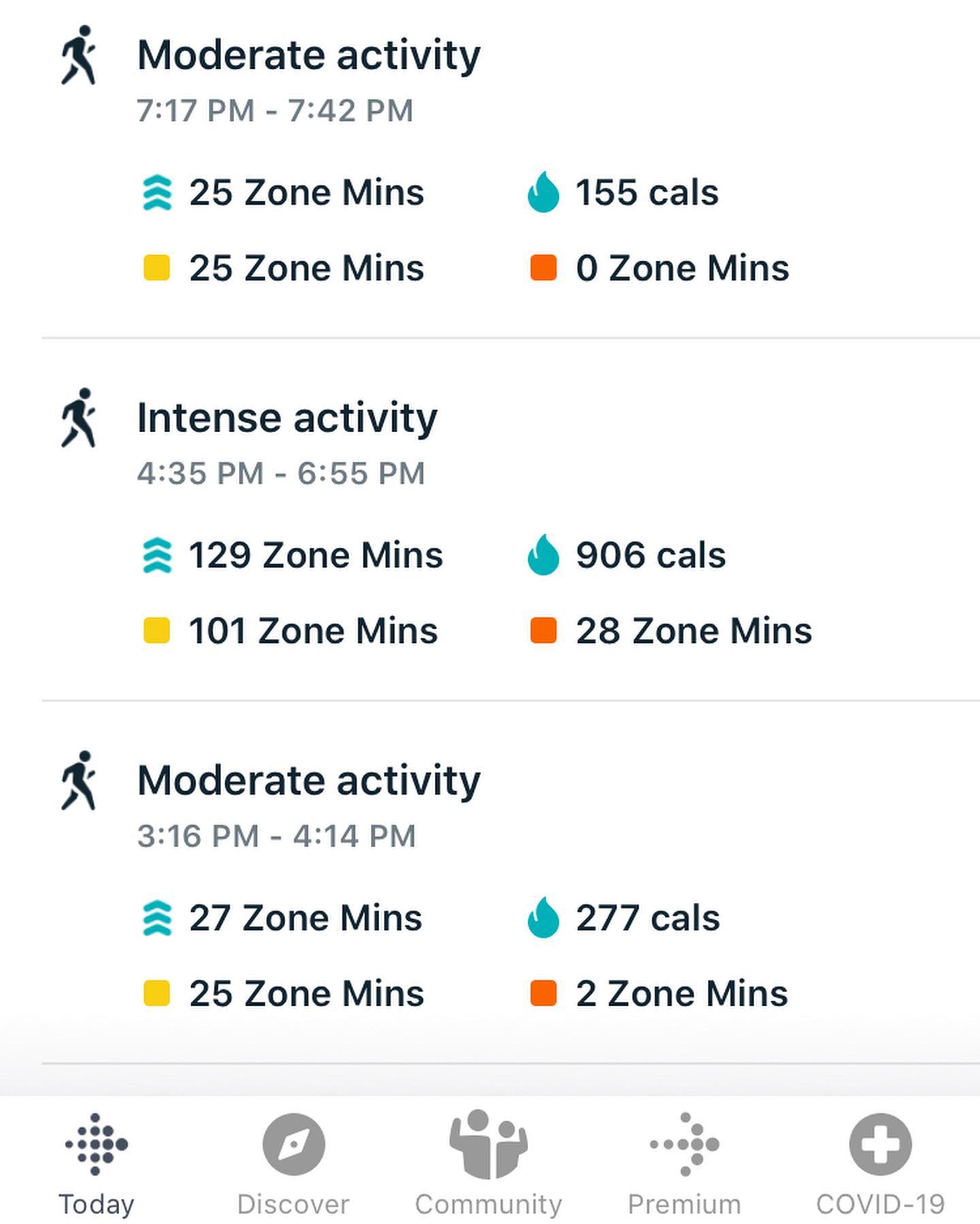Tap the flame icon beside 906 cals

tap(543, 555)
